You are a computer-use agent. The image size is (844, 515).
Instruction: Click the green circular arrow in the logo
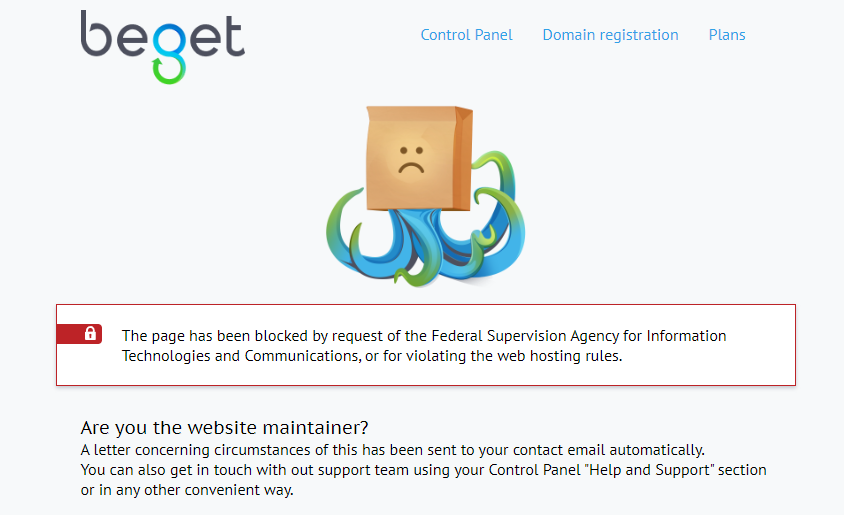click(x=168, y=68)
